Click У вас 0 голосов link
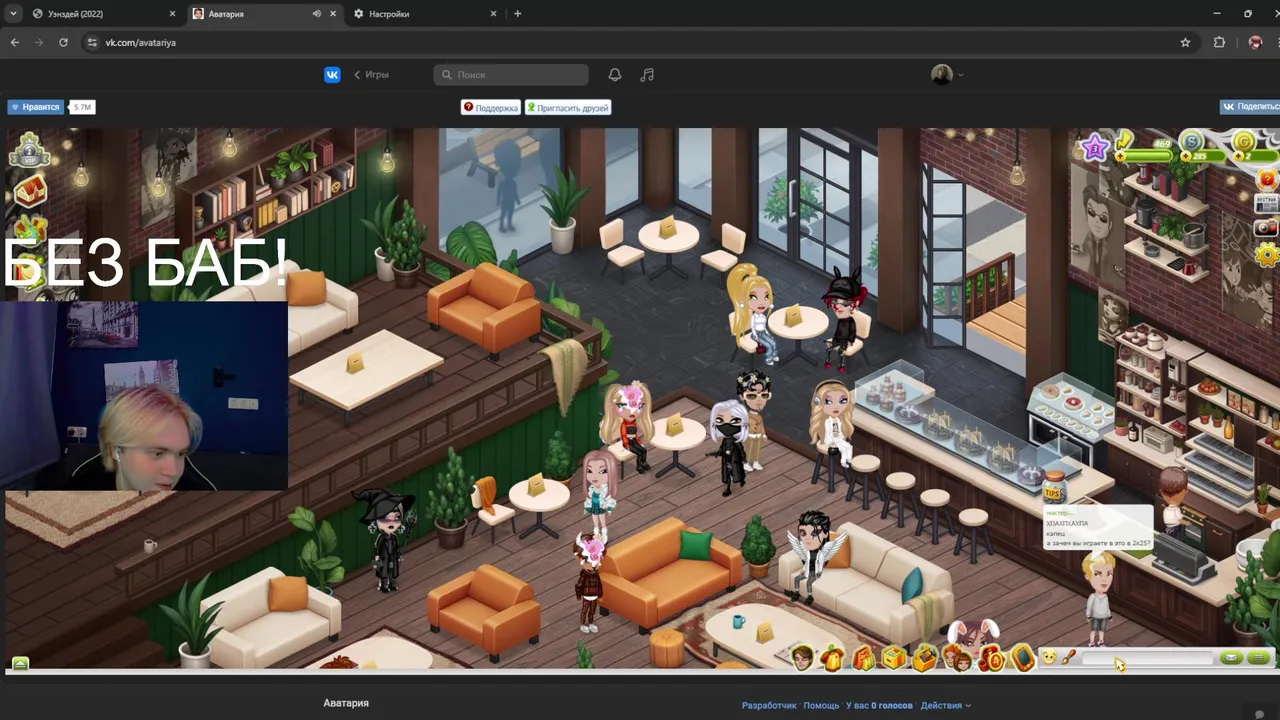Viewport: 1280px width, 720px height. 879,705
